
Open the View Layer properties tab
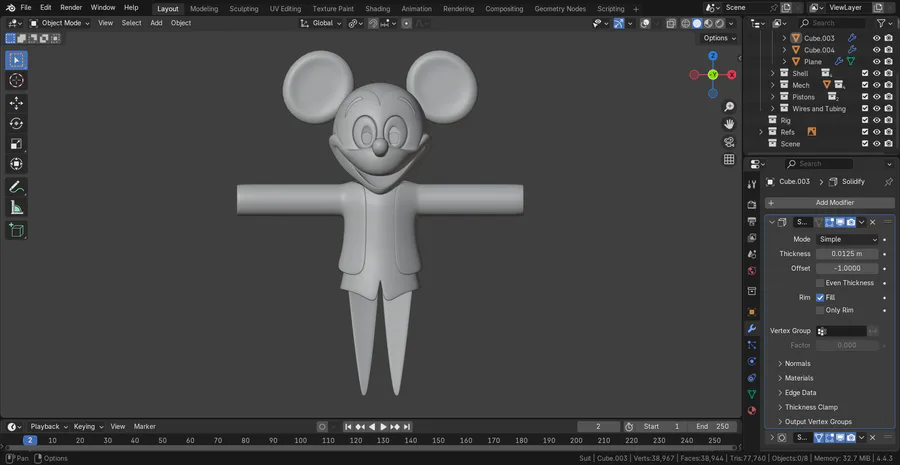pyautogui.click(x=751, y=238)
